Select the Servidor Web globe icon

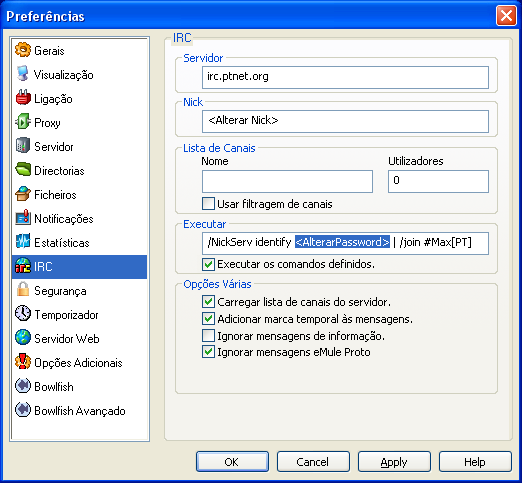coord(23,338)
